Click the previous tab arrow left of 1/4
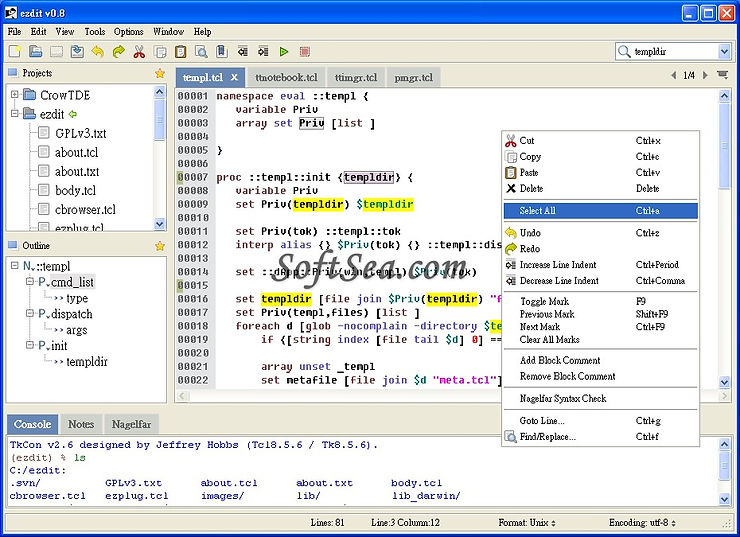Screen dimensions: 740x537 tap(674, 75)
